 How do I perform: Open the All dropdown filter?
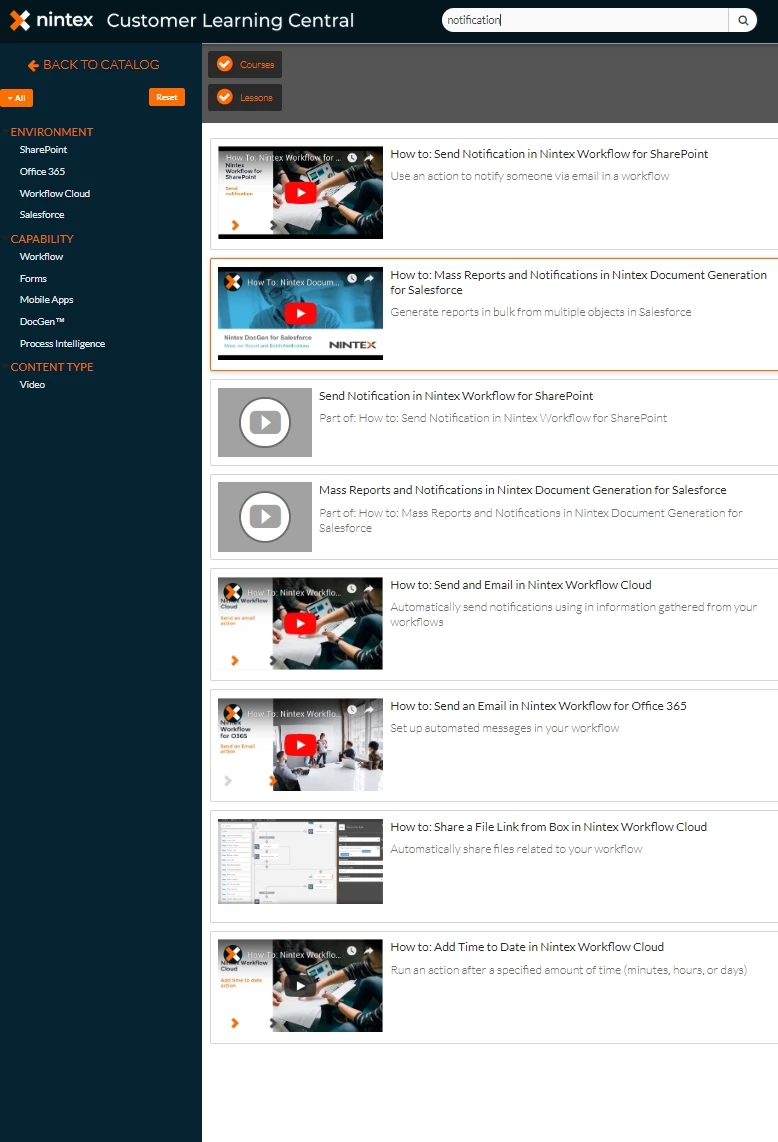tap(17, 98)
